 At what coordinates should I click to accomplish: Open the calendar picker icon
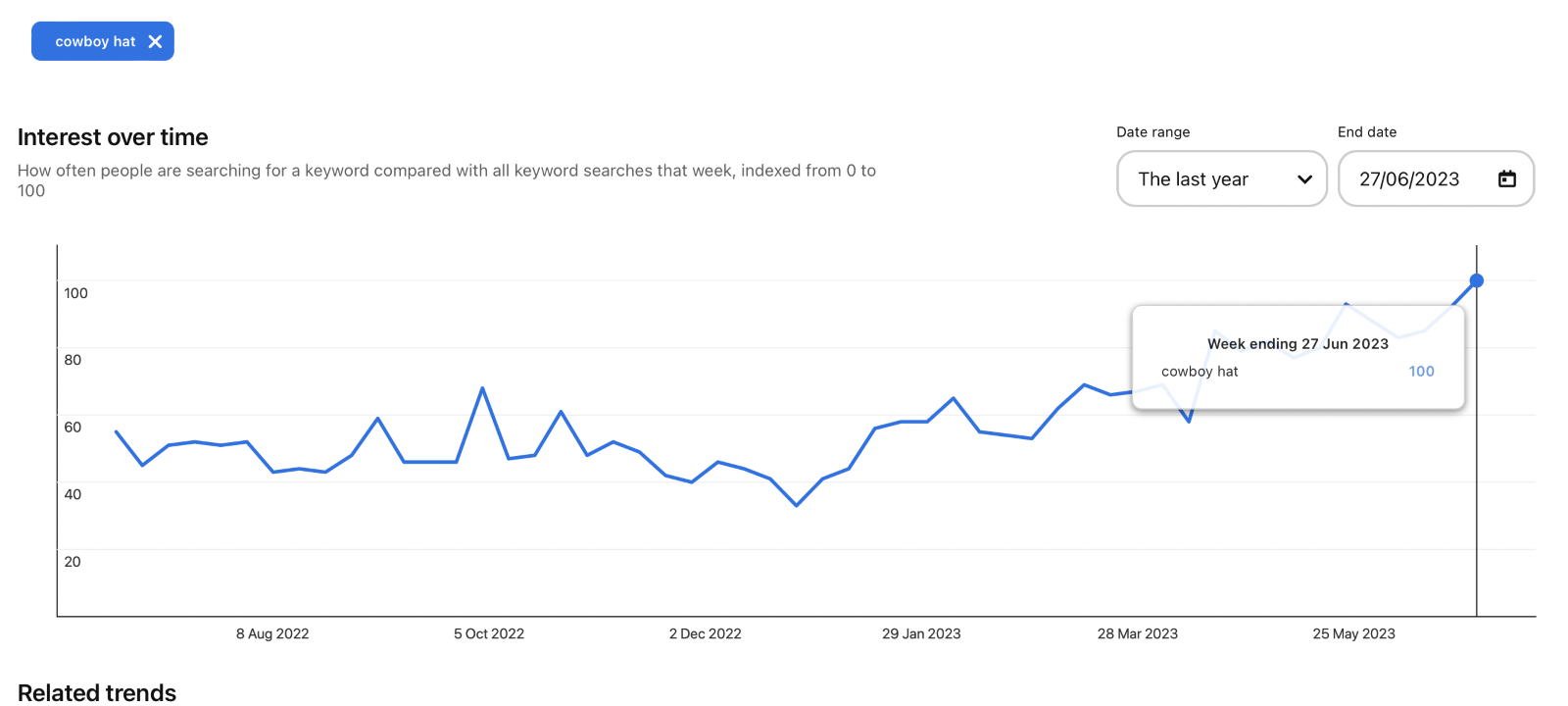click(x=1507, y=178)
